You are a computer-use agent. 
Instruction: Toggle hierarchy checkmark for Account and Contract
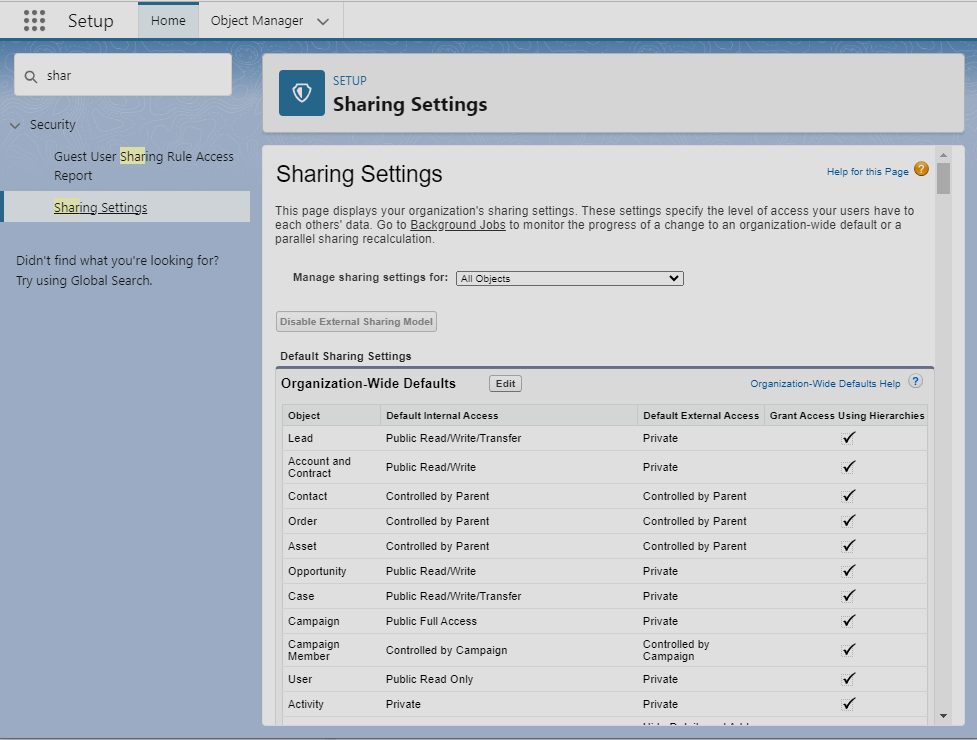(x=847, y=467)
